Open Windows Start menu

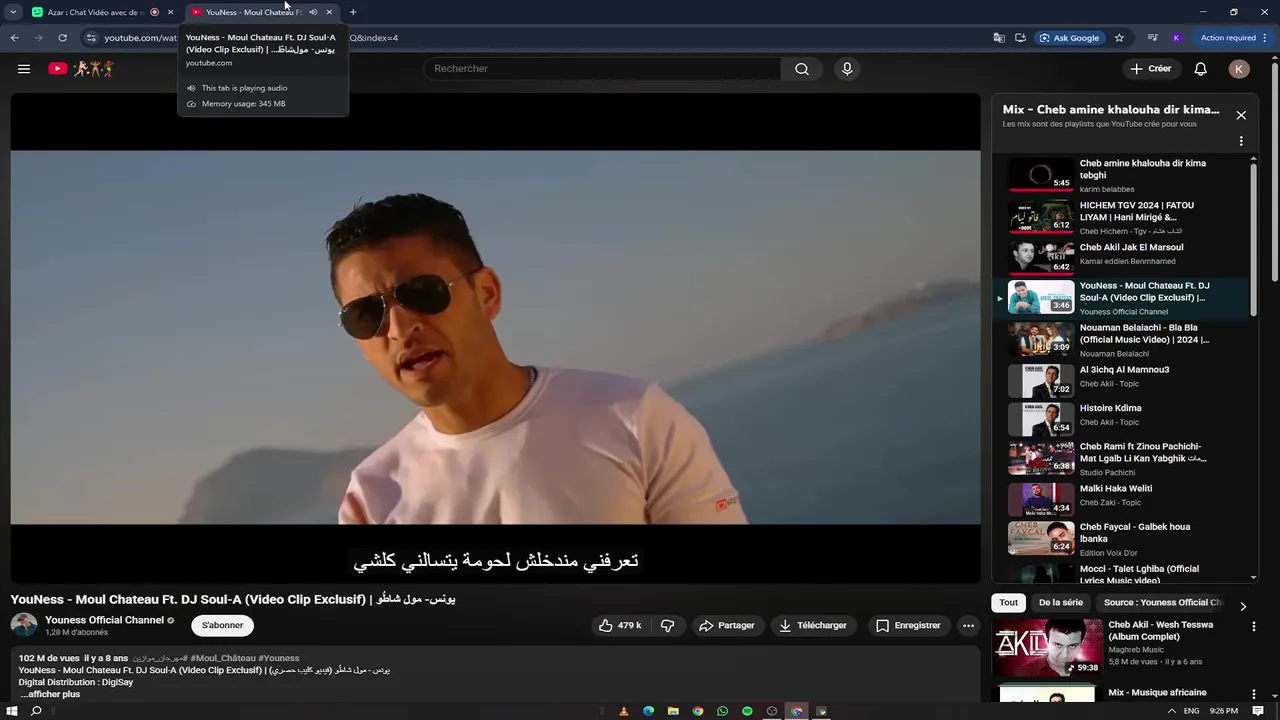click(12, 711)
